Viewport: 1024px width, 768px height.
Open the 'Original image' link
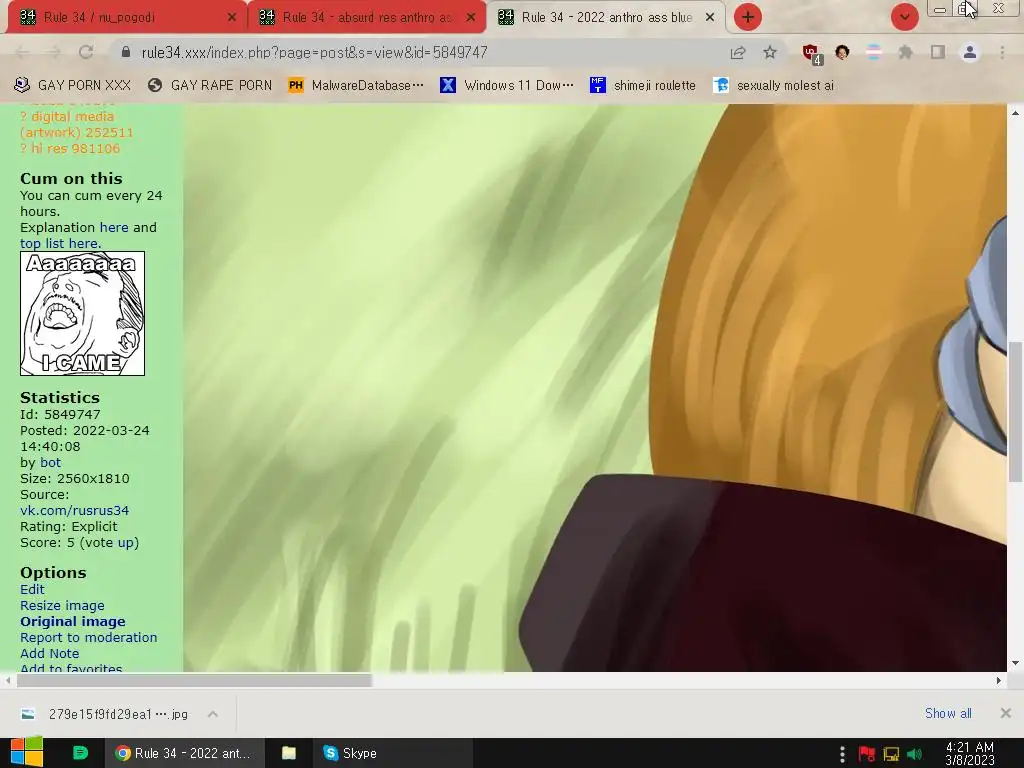pyautogui.click(x=72, y=622)
